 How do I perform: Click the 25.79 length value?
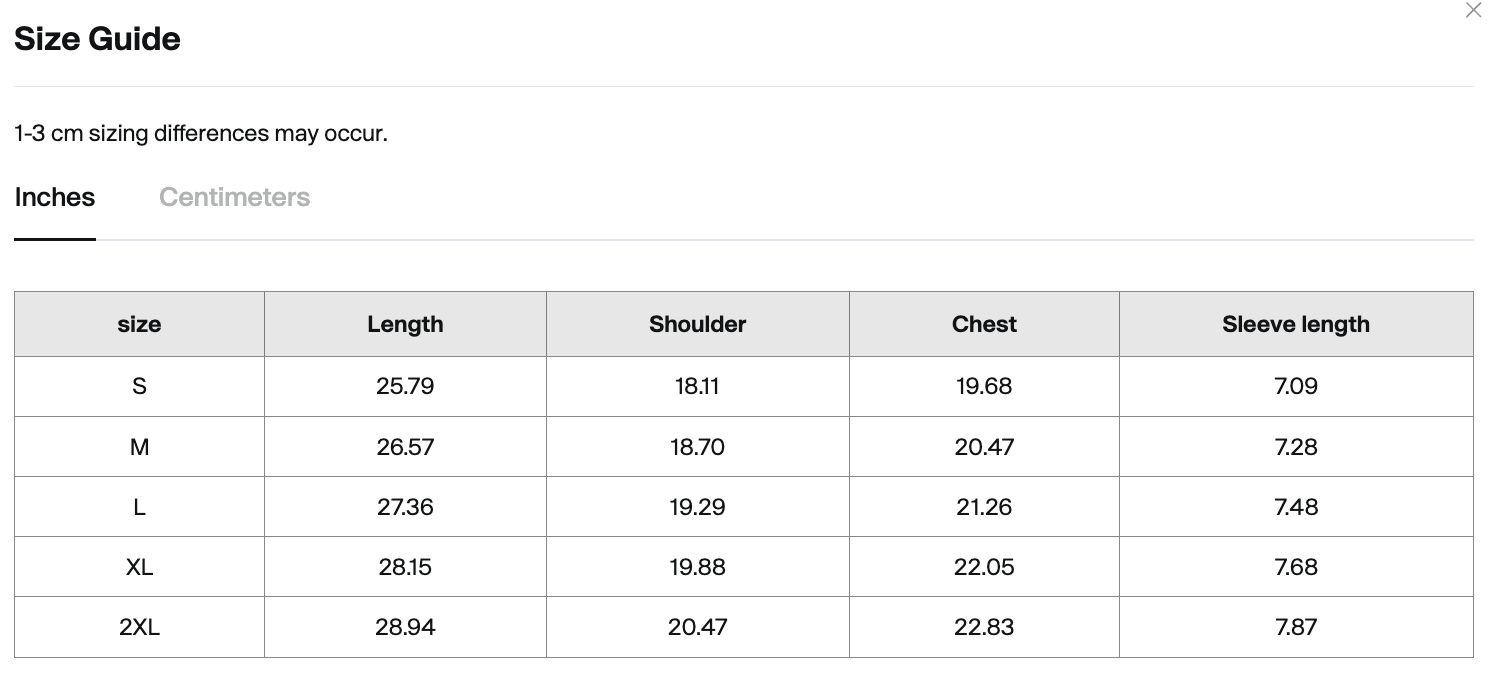(405, 386)
